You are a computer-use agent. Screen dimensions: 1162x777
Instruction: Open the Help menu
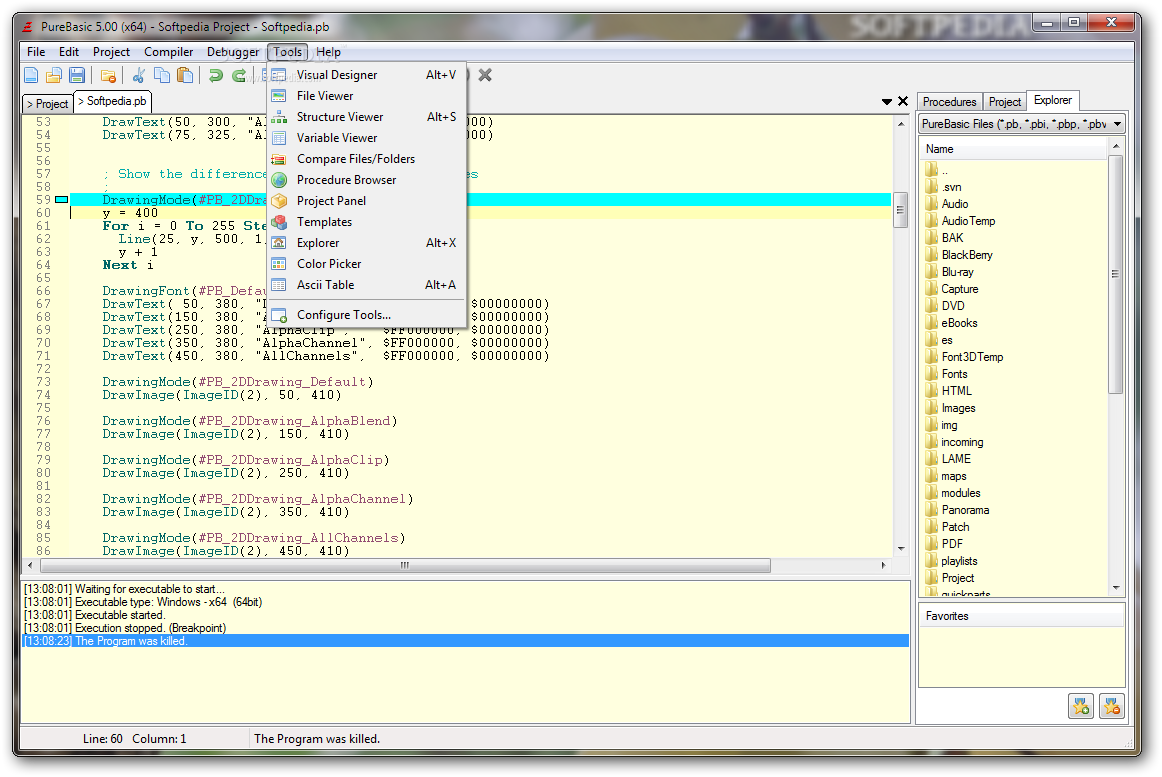[x=328, y=52]
